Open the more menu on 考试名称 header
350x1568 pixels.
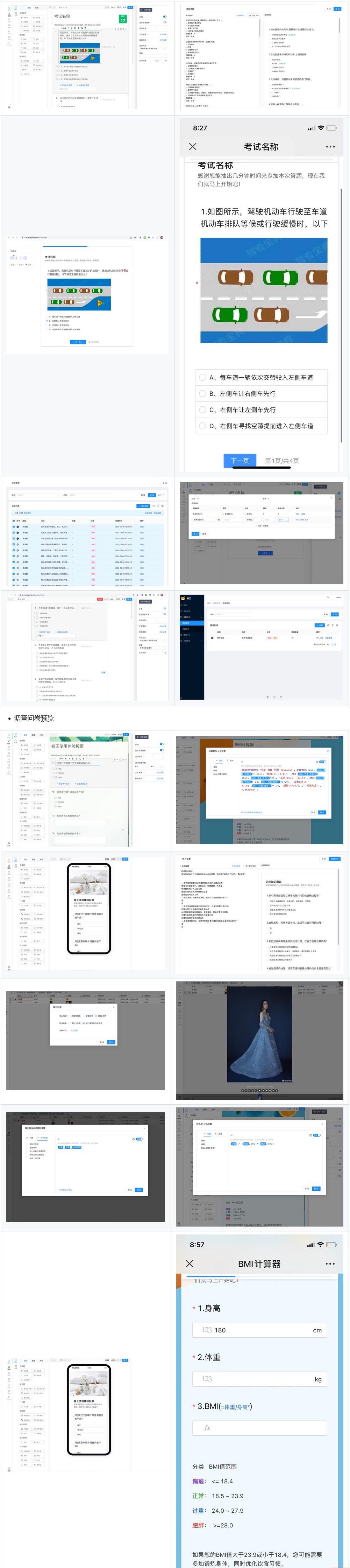[330, 147]
